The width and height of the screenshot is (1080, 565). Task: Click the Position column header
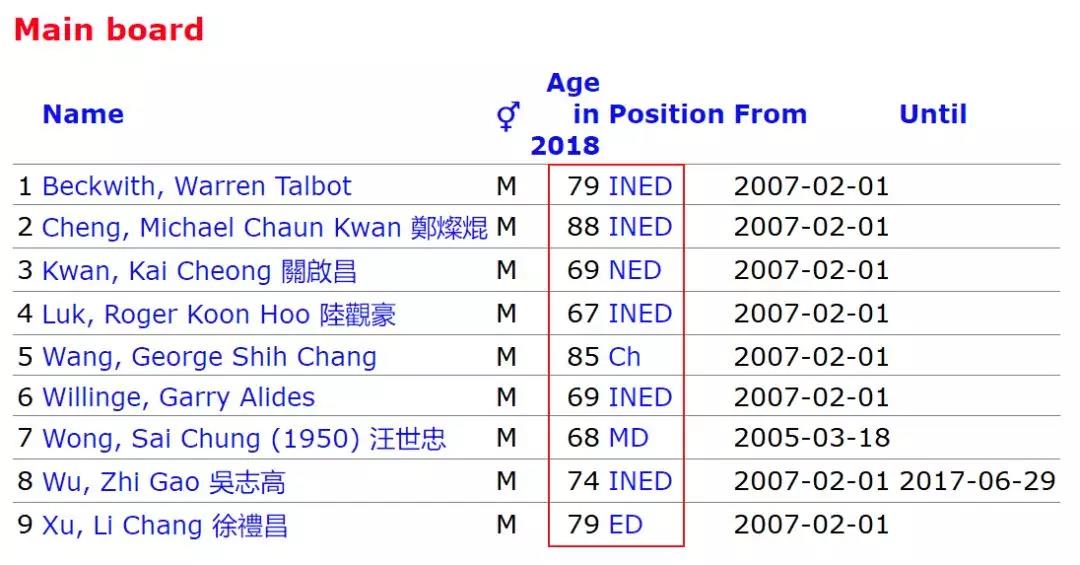pyautogui.click(x=666, y=115)
